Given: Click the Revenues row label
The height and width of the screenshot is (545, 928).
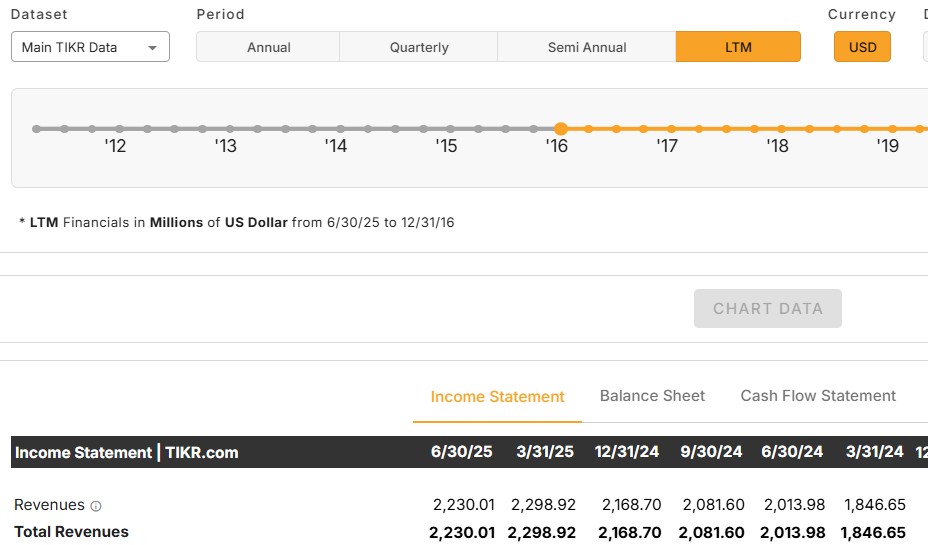Looking at the screenshot, I should click(49, 505).
